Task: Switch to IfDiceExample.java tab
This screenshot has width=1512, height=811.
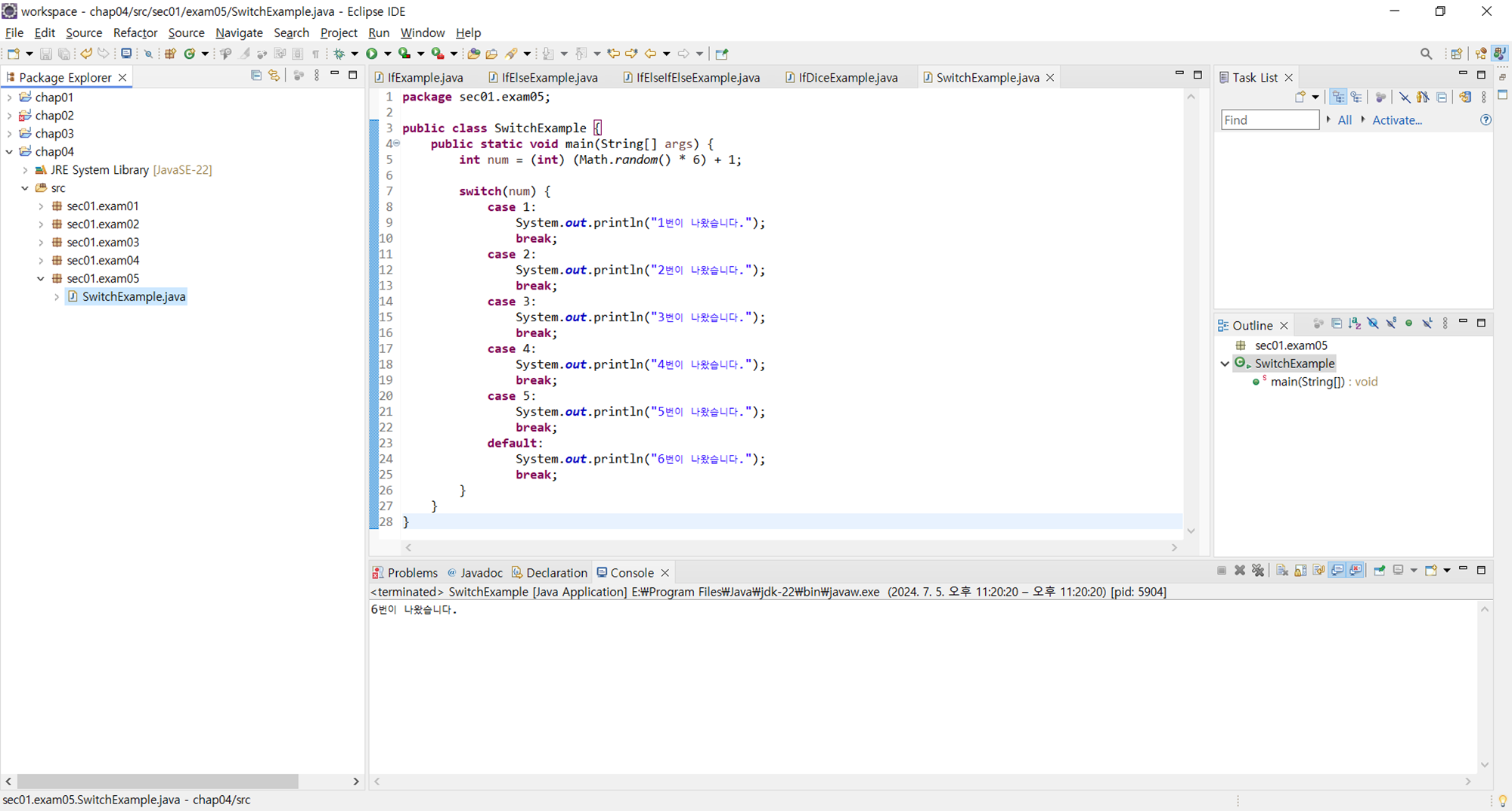Action: pyautogui.click(x=841, y=77)
